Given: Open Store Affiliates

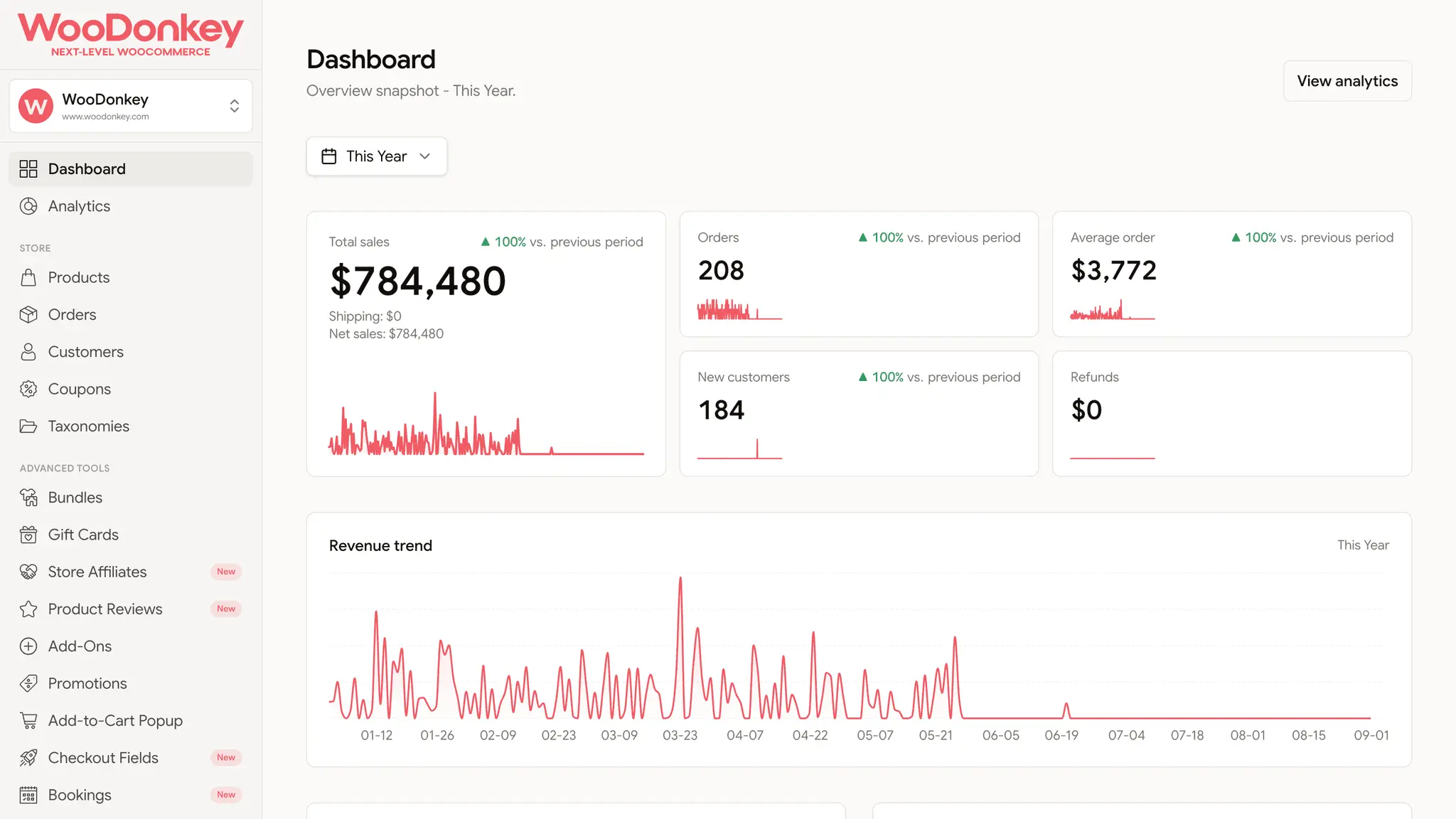Looking at the screenshot, I should point(131,572).
